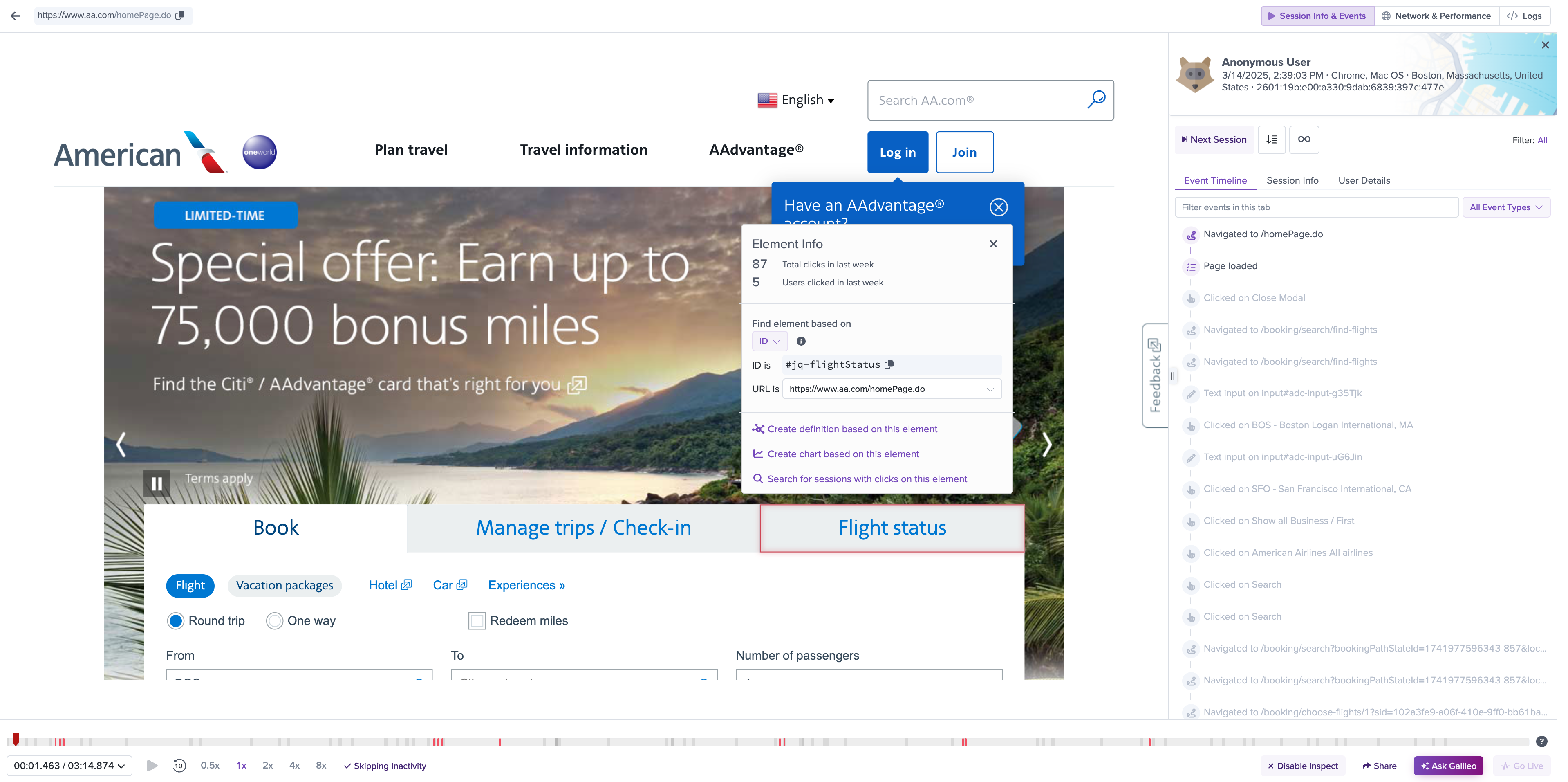The height and width of the screenshot is (782, 1568).
Task: Set playback speed to 8x
Action: click(x=321, y=766)
